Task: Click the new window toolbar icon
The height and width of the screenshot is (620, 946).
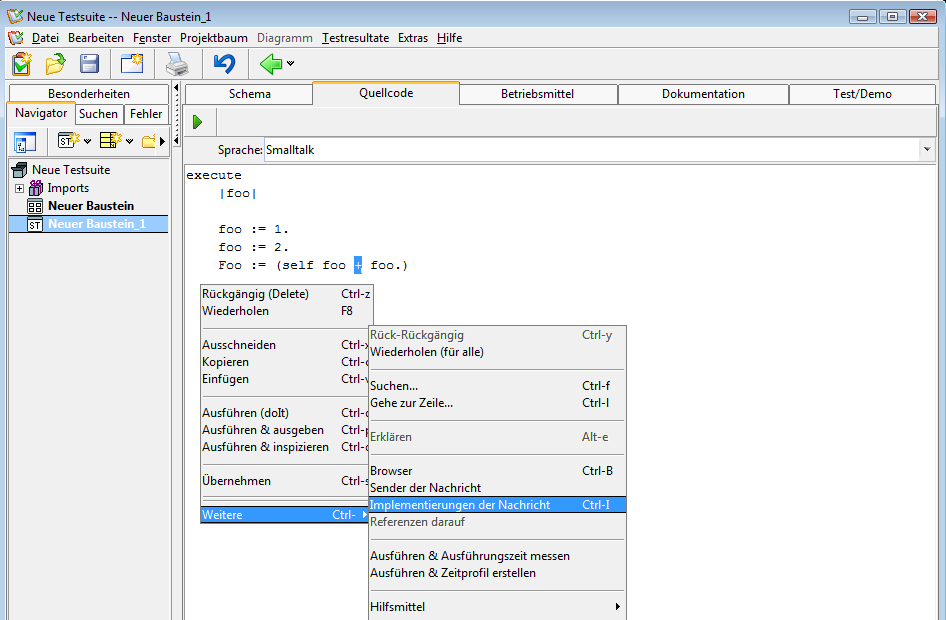Action: 132,65
